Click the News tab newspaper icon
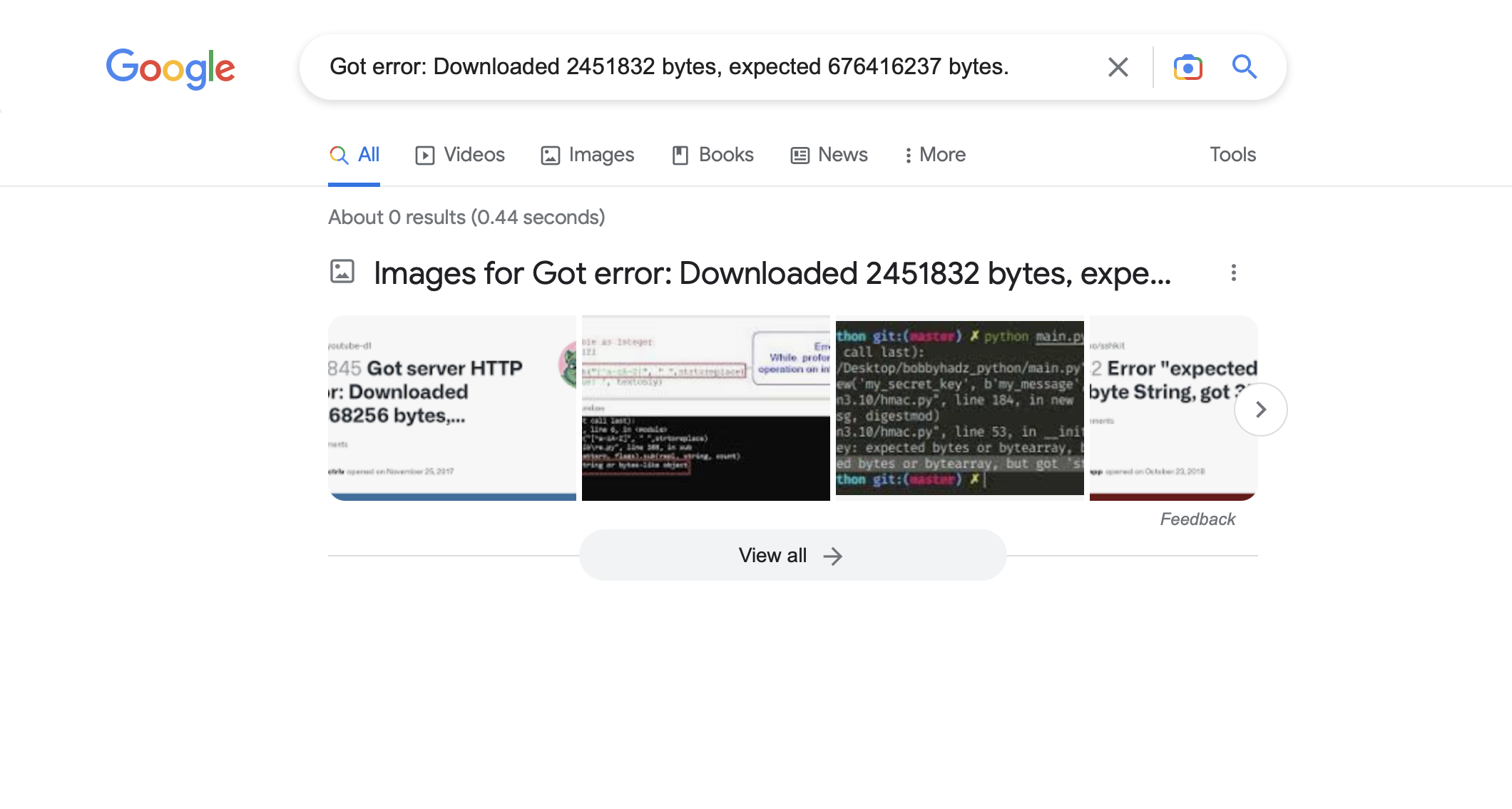The width and height of the screenshot is (1512, 809). click(799, 154)
